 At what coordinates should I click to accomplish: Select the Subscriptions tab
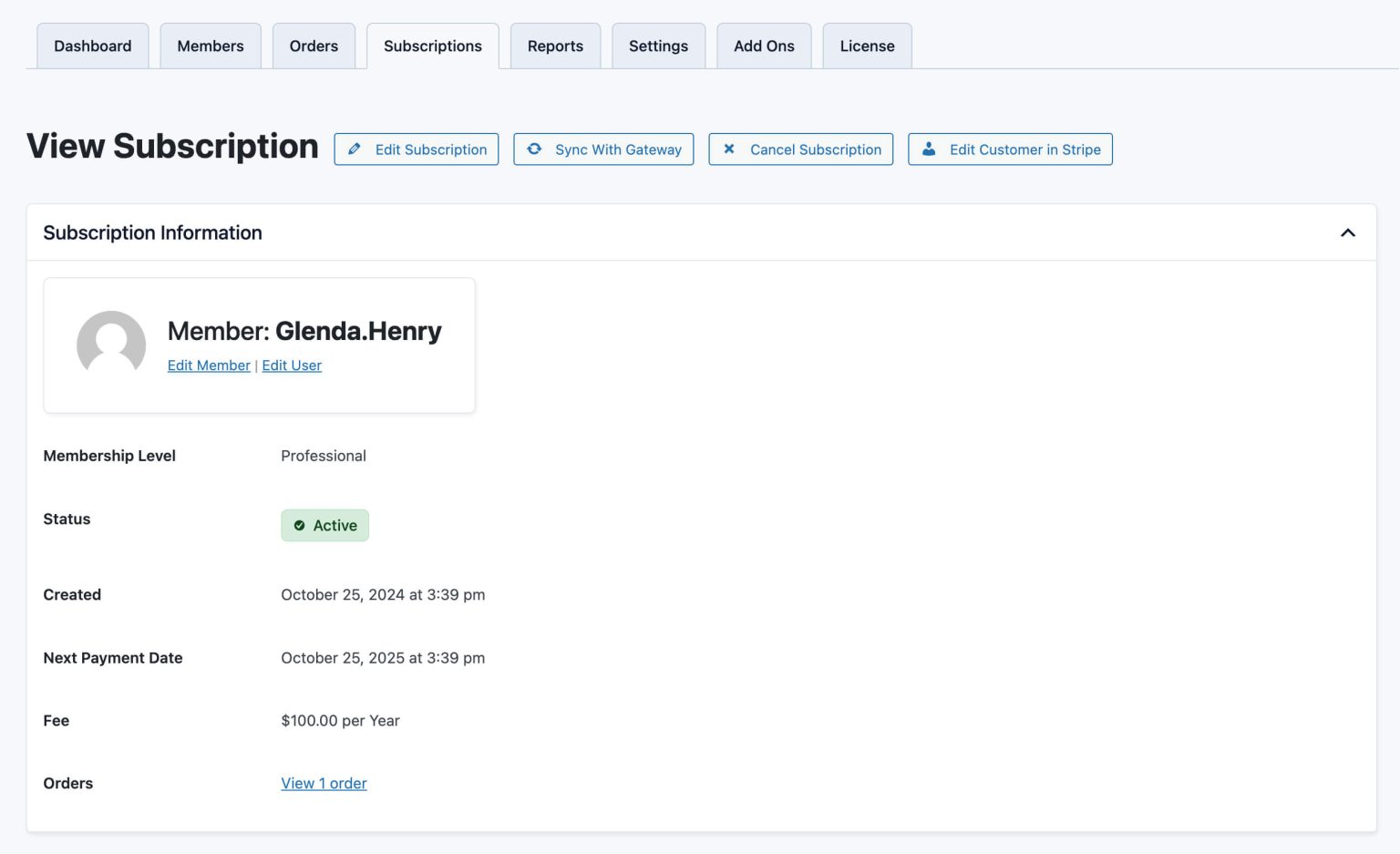pos(432,46)
